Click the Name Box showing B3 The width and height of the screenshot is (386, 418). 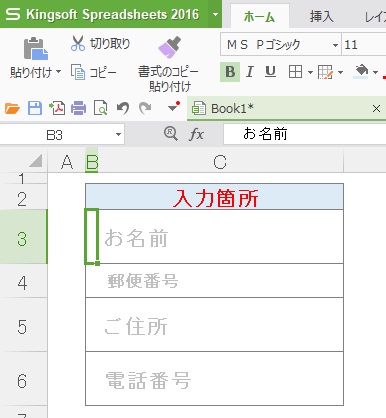(55, 135)
